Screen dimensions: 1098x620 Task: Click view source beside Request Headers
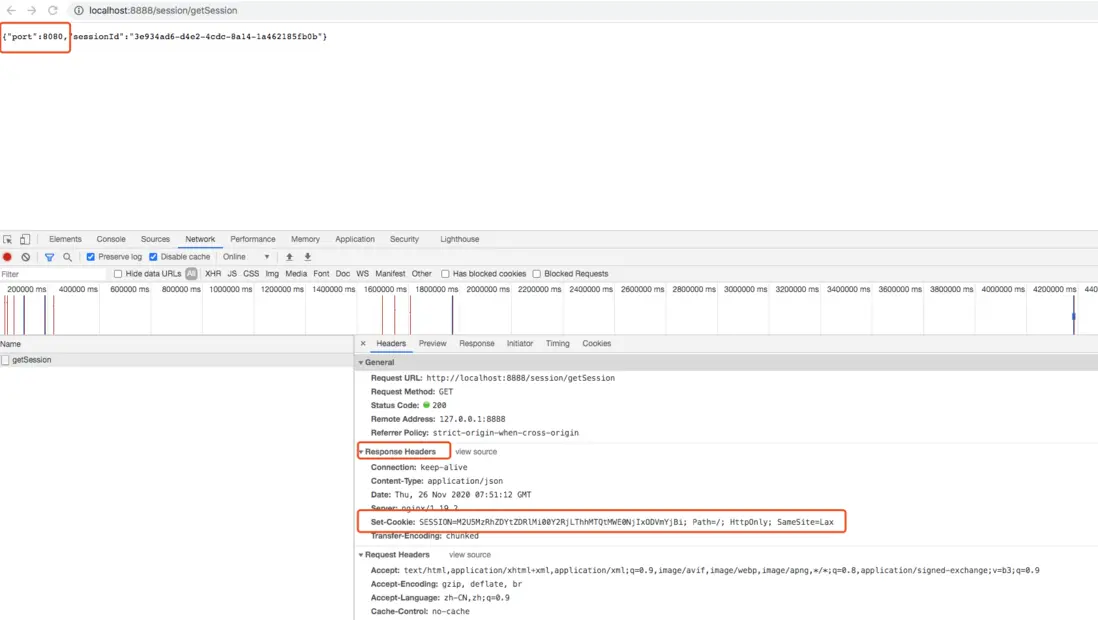tap(470, 555)
